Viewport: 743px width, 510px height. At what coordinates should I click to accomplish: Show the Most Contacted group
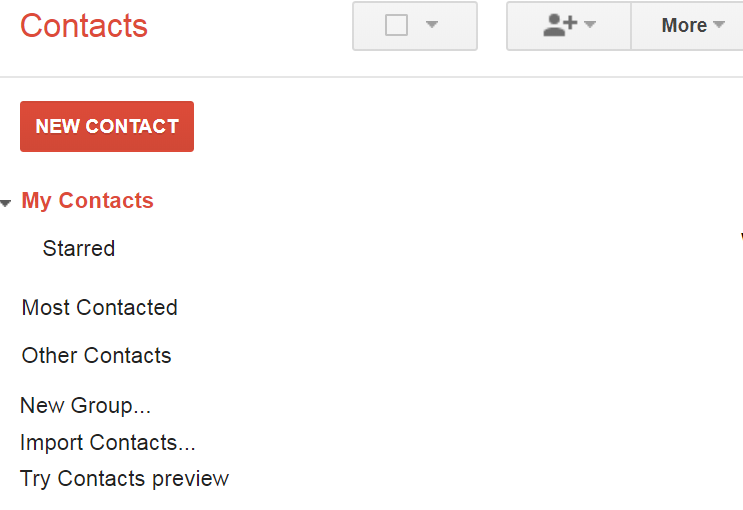pos(100,308)
